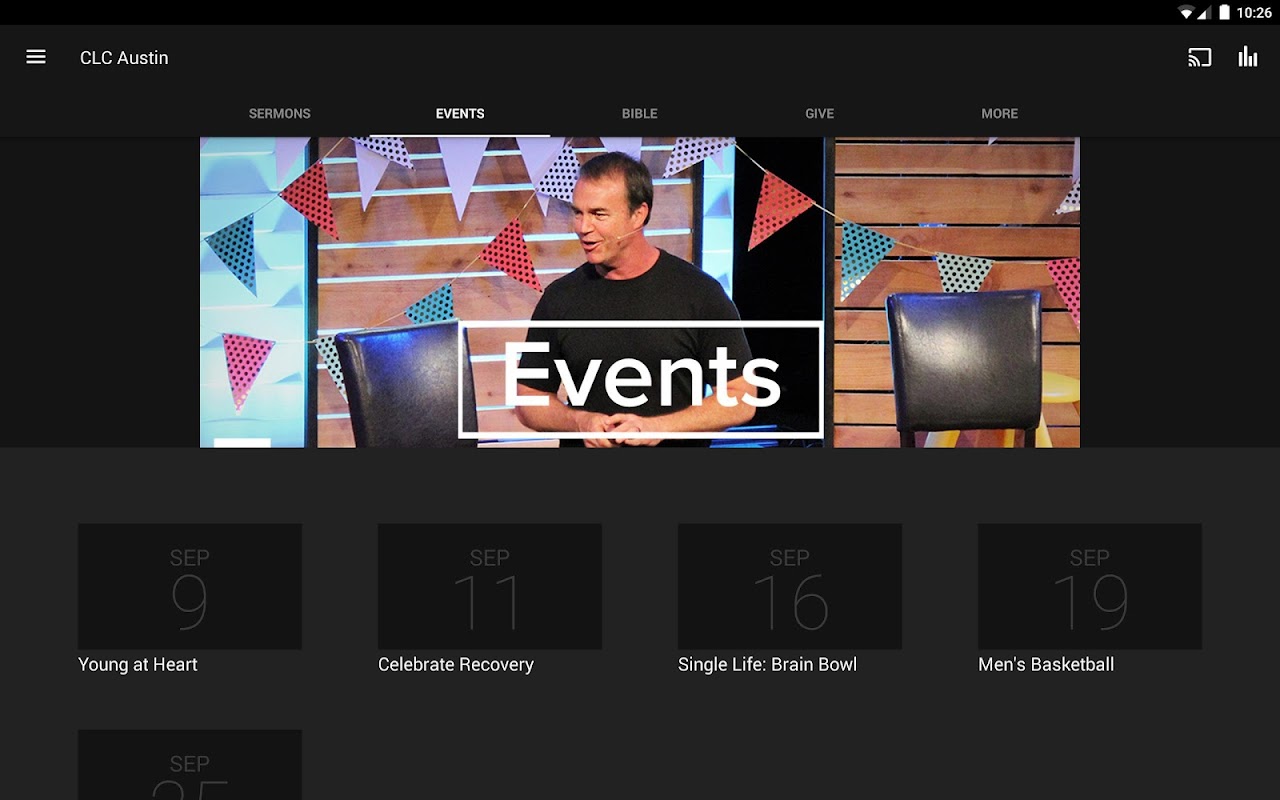Tap the Cast screen icon
Image resolution: width=1280 pixels, height=800 pixels.
tap(1199, 57)
